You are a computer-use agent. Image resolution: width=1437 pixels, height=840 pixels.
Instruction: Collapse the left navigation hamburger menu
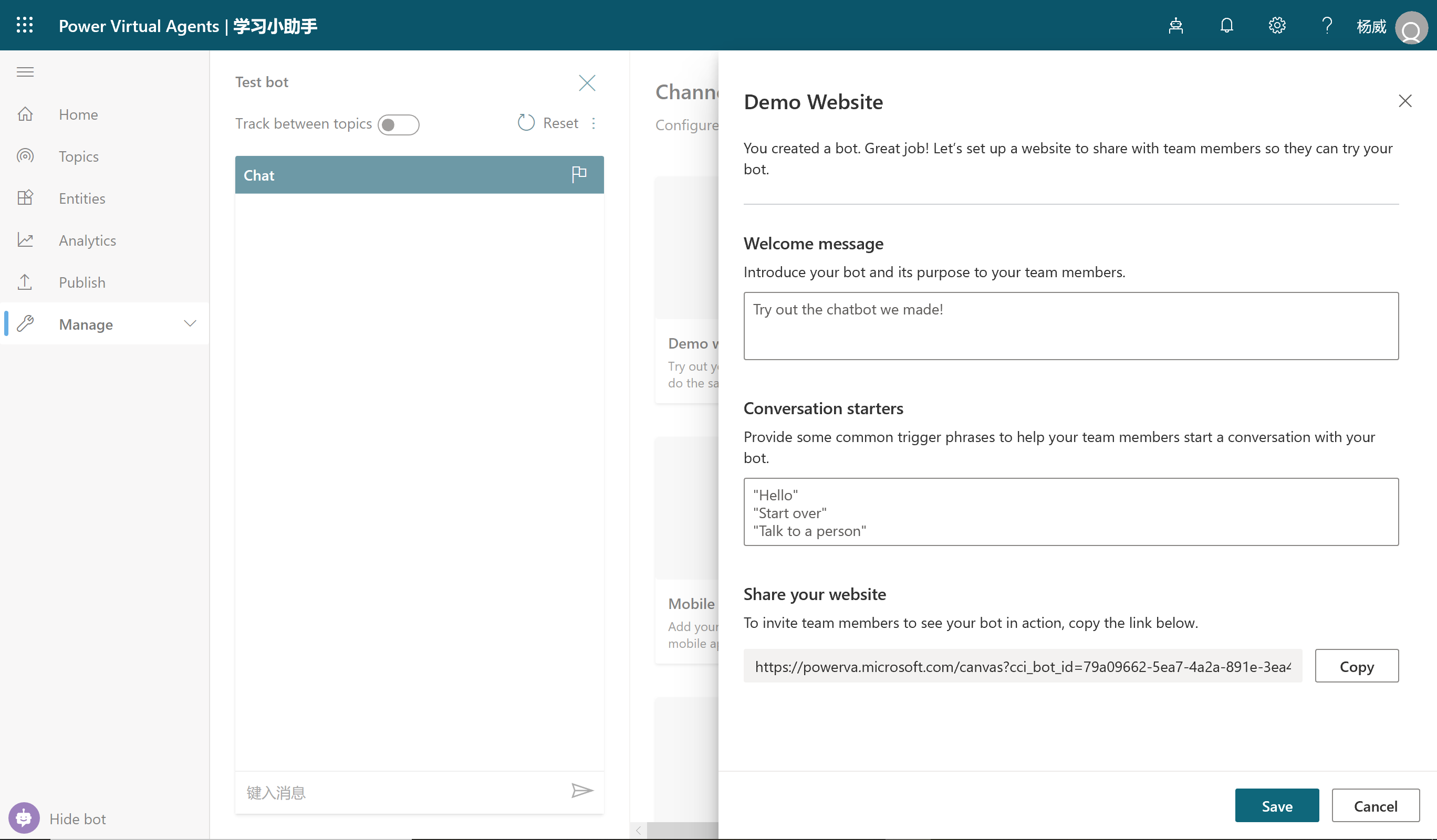click(x=25, y=72)
